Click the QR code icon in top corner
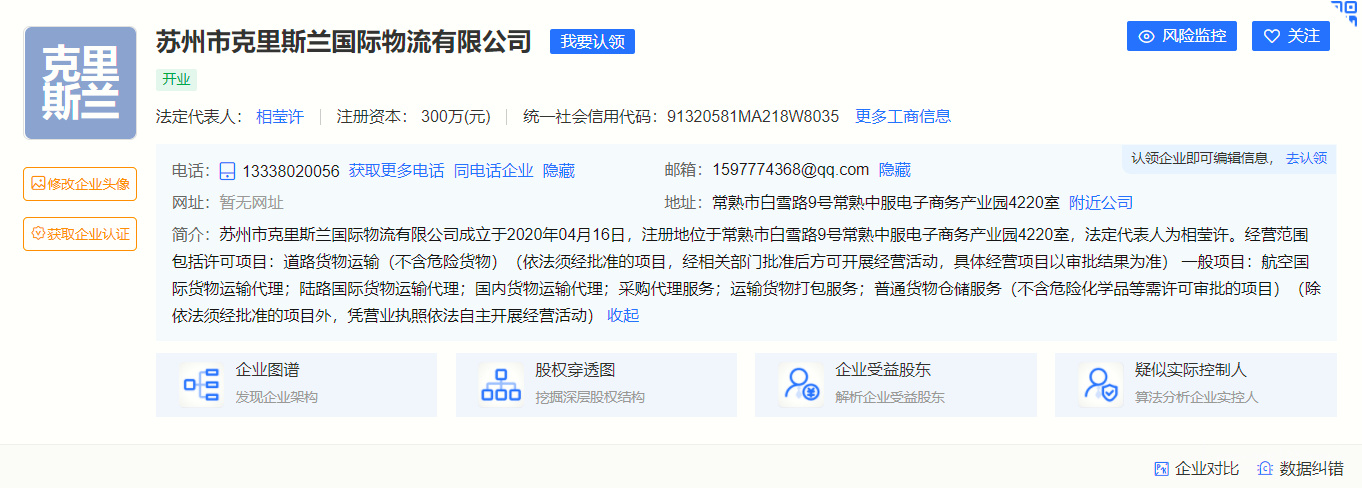The width and height of the screenshot is (1362, 488). (x=1346, y=12)
